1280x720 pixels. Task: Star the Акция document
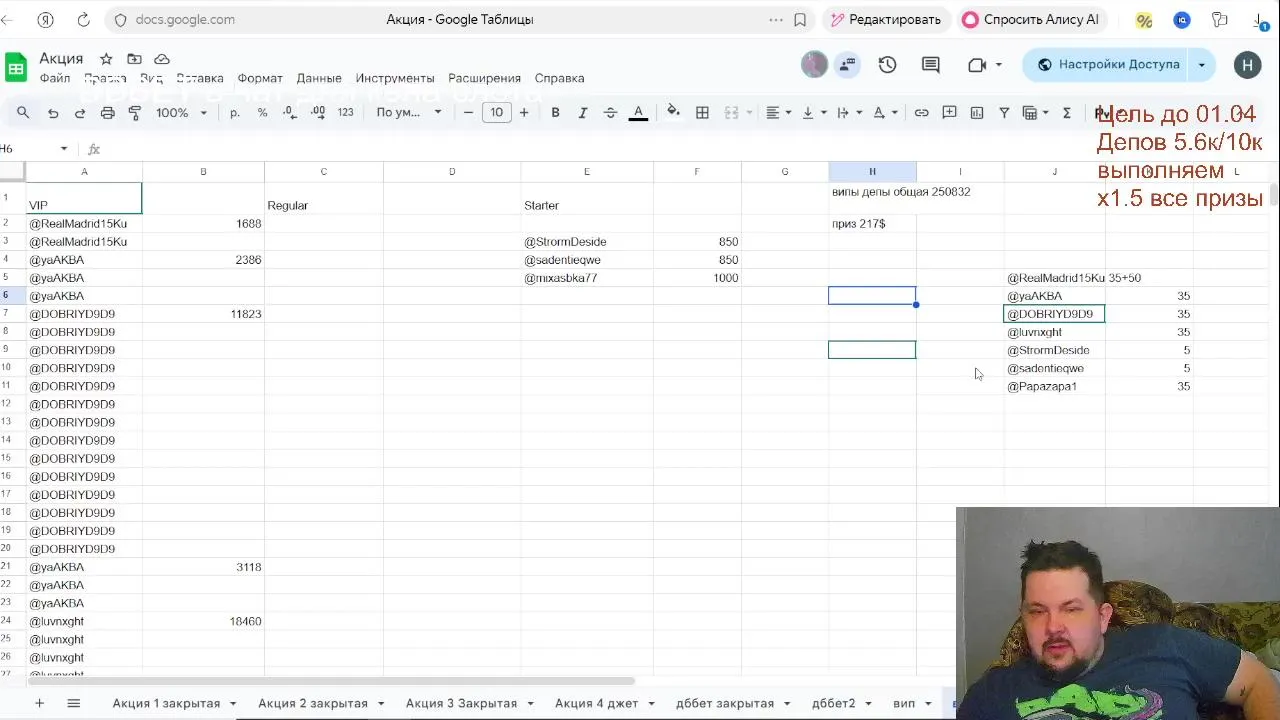pos(106,59)
